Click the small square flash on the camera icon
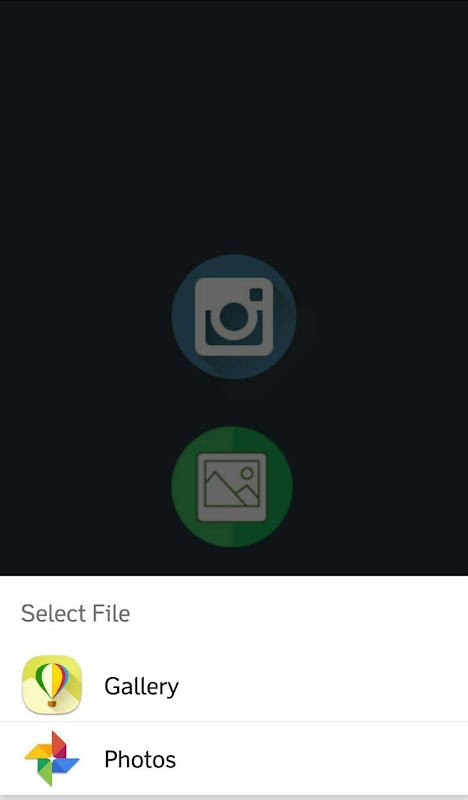Viewport: 468px width, 800px height. (x=256, y=295)
